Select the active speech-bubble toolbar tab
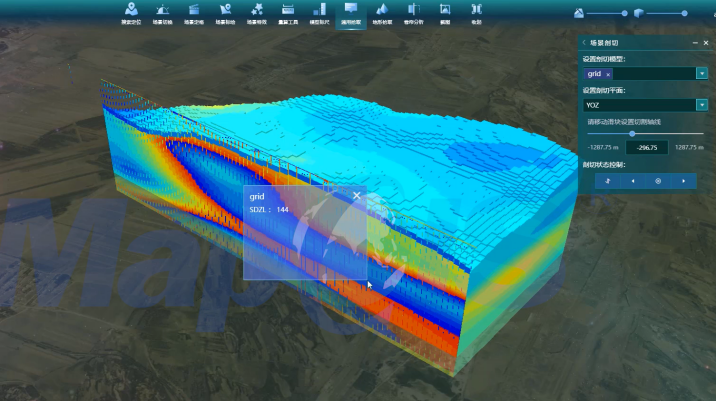The height and width of the screenshot is (401, 716). click(x=350, y=13)
